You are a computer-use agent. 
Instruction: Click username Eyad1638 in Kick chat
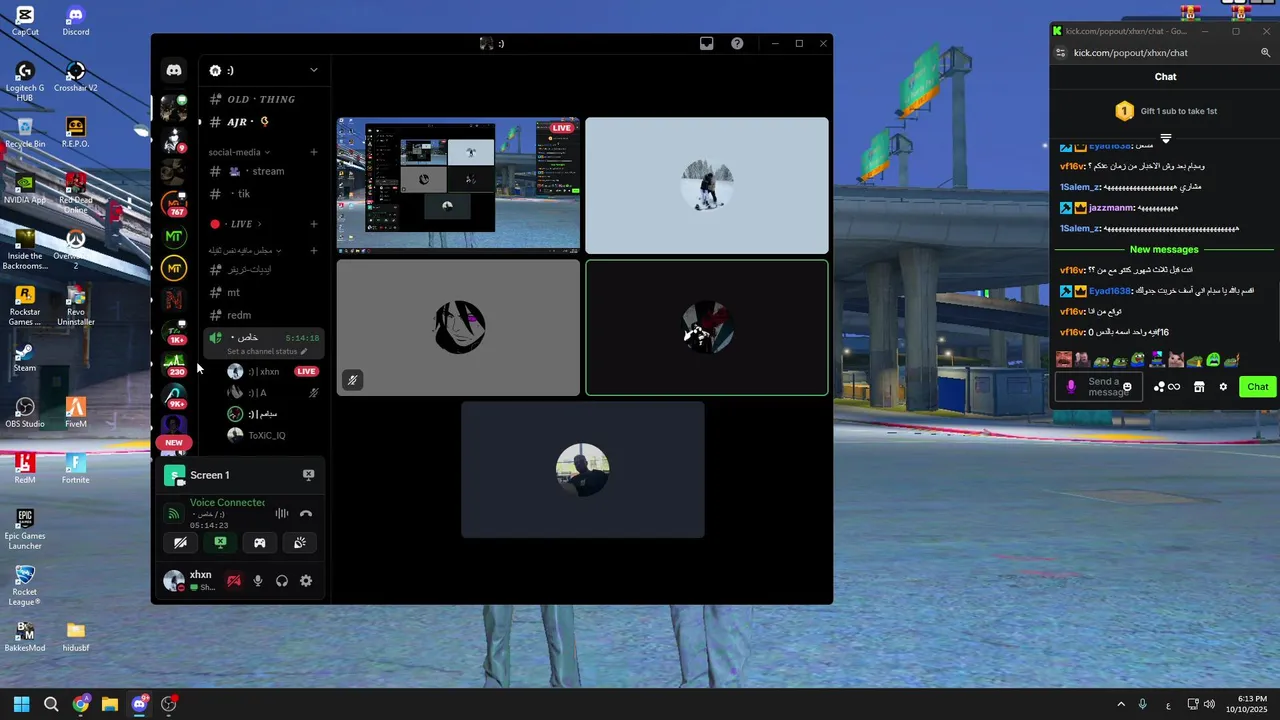pos(1110,291)
